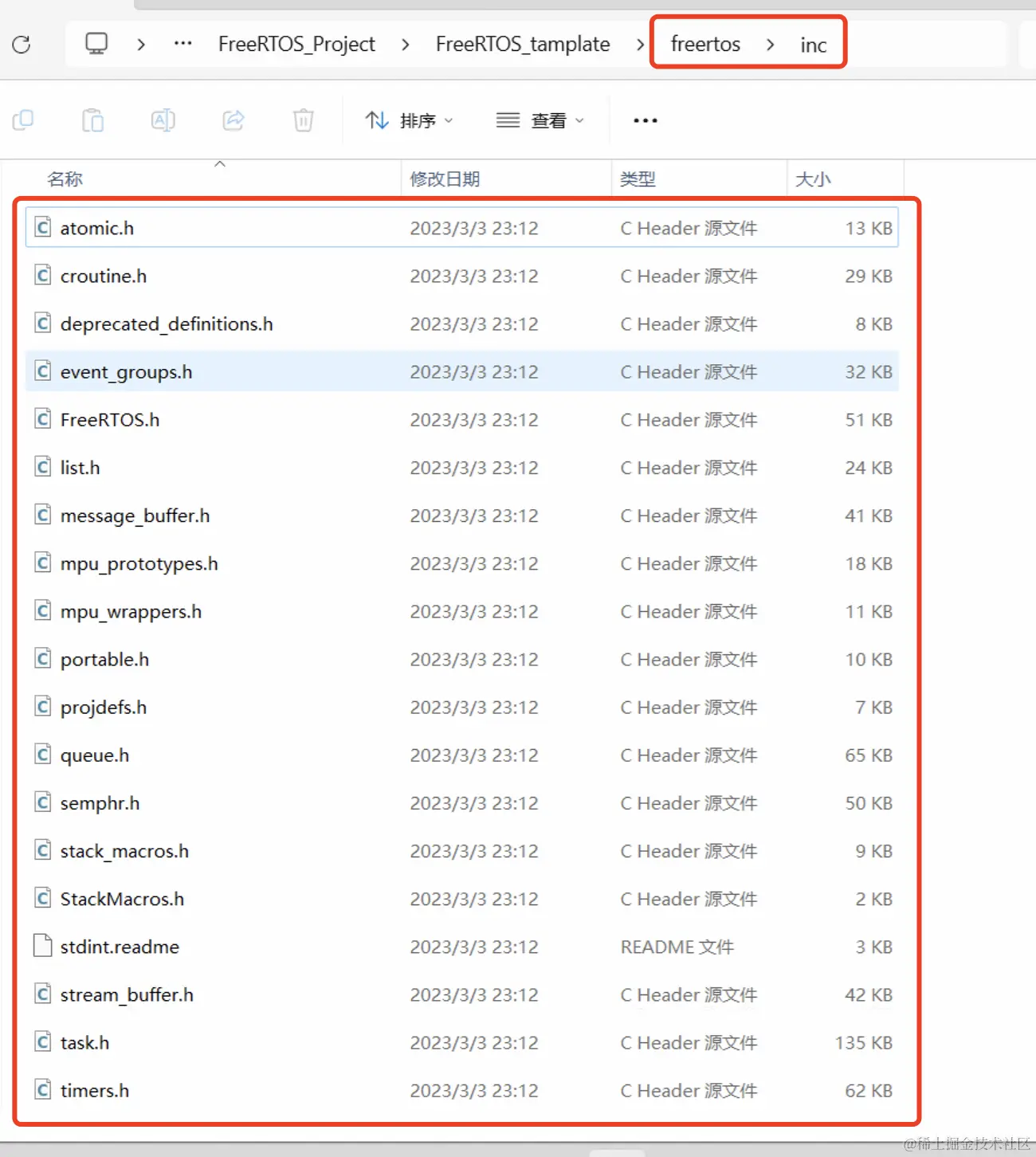Click the Paste icon in the toolbar
The width and height of the screenshot is (1036, 1157).
93,120
